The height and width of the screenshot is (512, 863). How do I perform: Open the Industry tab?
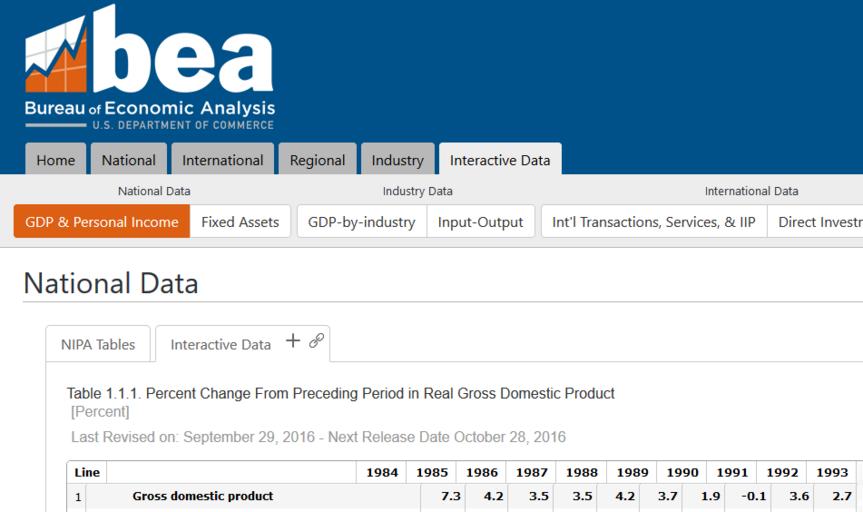pos(397,160)
